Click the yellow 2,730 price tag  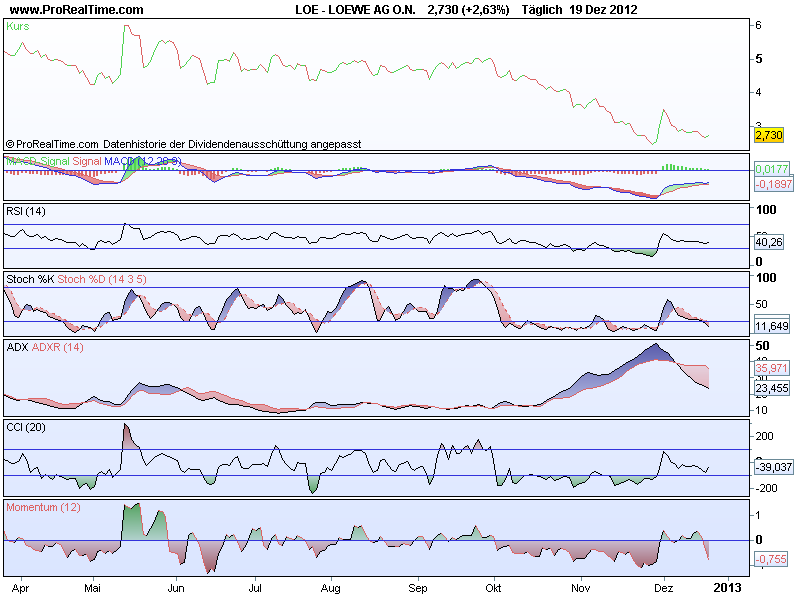pos(768,135)
